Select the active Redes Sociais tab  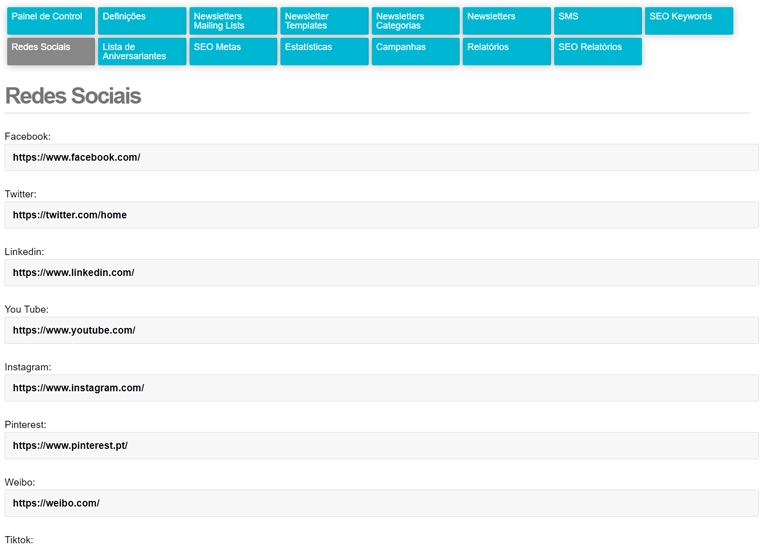(51, 52)
